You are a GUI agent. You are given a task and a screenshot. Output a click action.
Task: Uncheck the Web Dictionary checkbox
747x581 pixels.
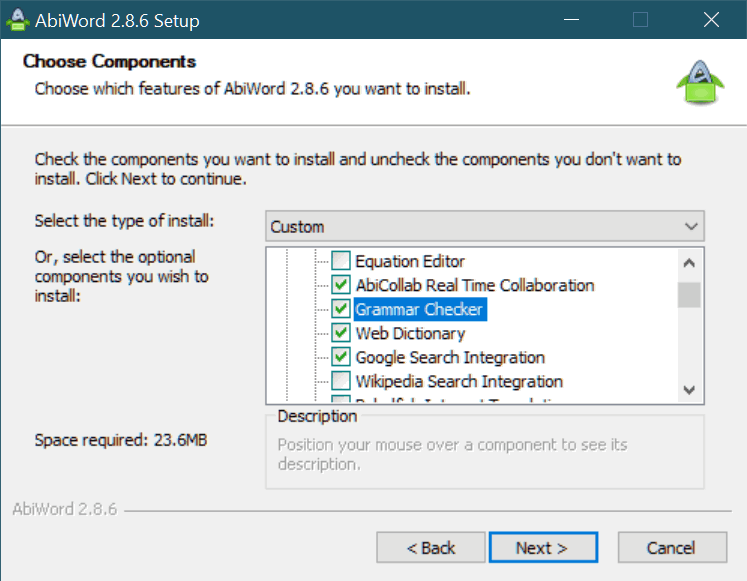[x=341, y=333]
